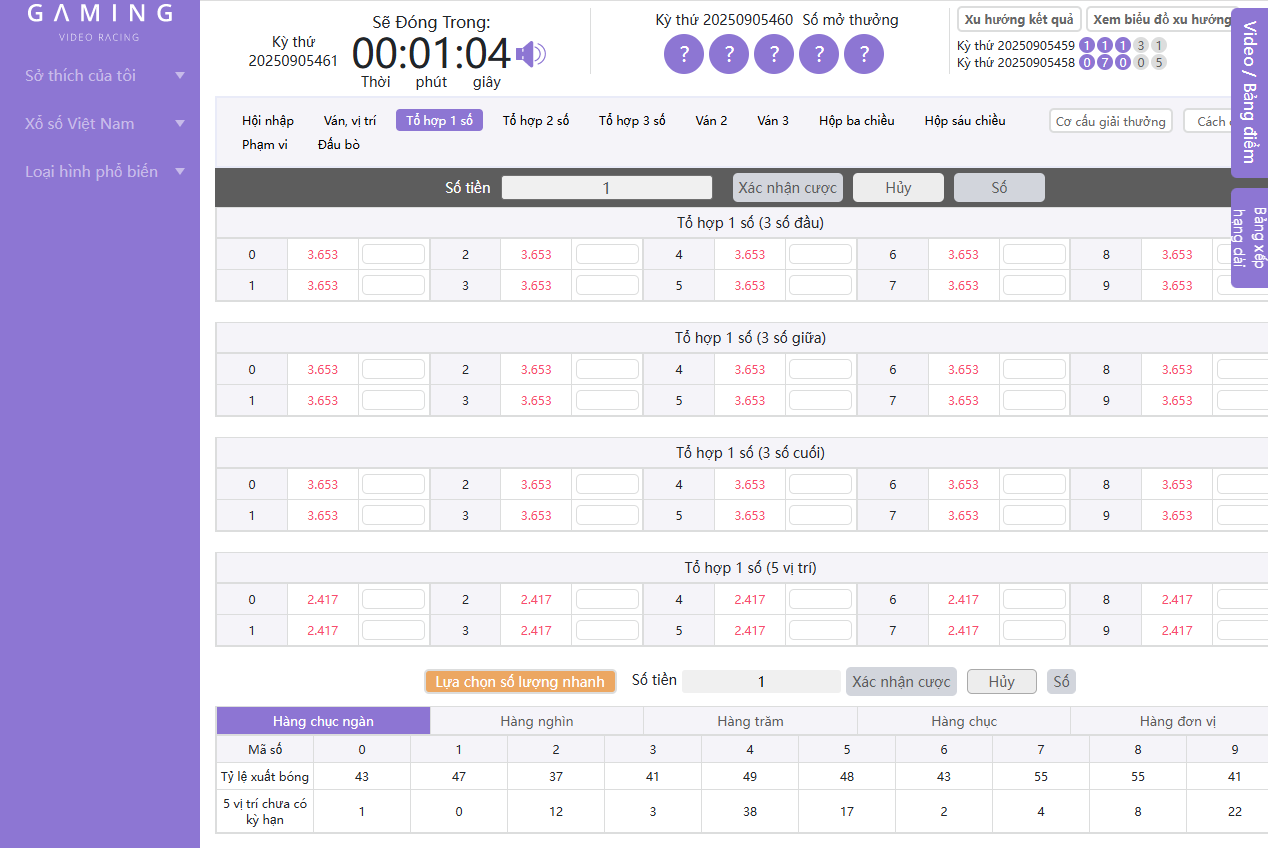Open the Hộp ba chiều tab
This screenshot has width=1268, height=848.
click(x=856, y=120)
